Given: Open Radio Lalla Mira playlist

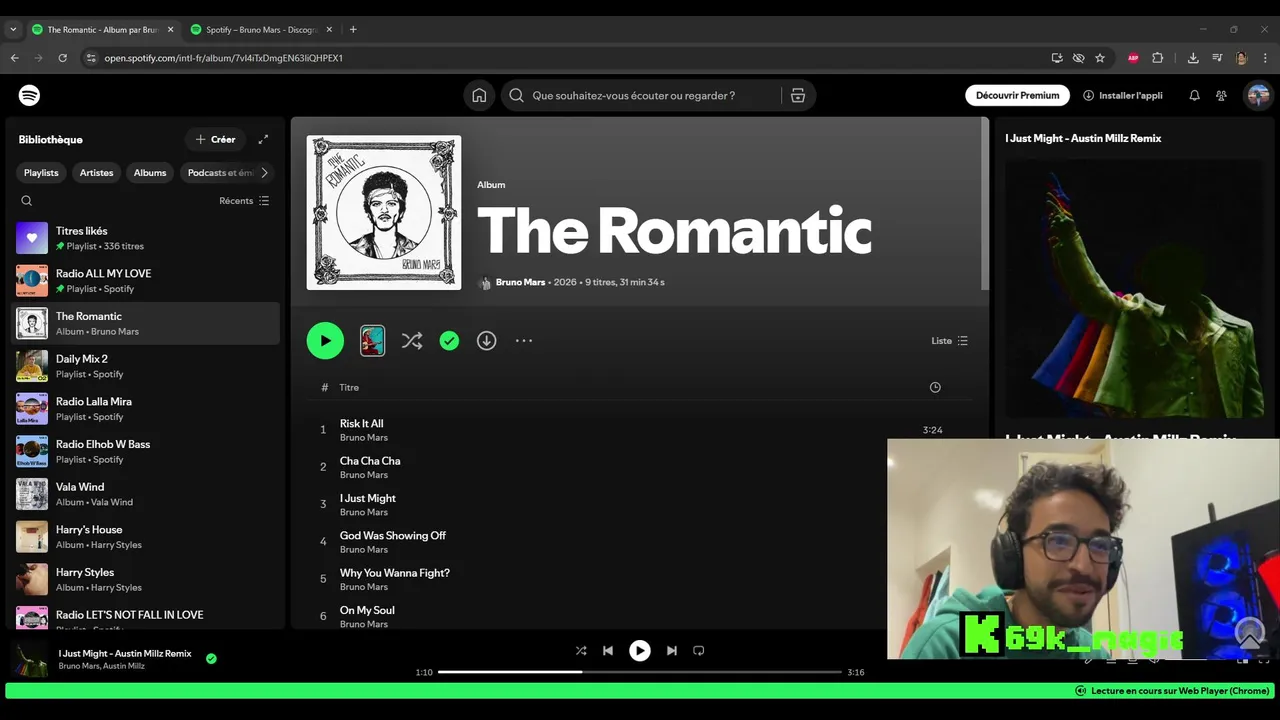Looking at the screenshot, I should point(146,409).
